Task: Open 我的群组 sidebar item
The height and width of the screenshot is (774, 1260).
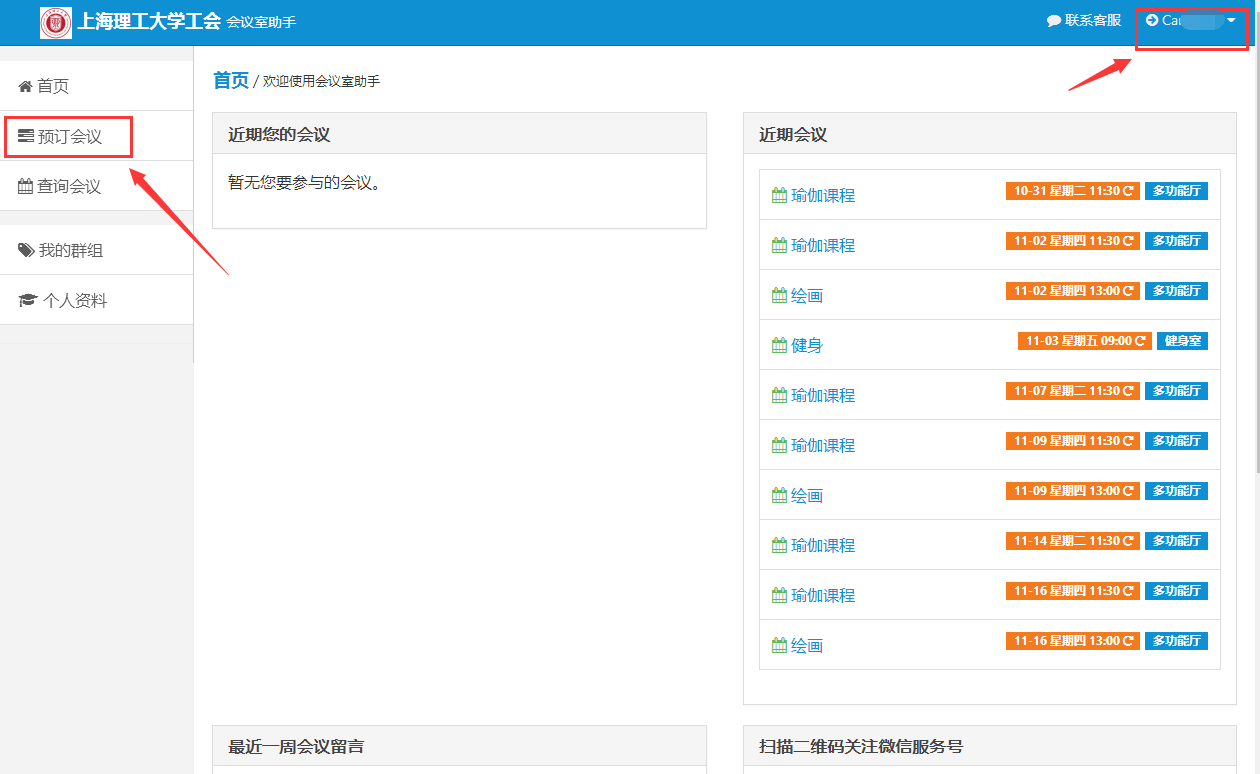Action: pyautogui.click(x=70, y=251)
